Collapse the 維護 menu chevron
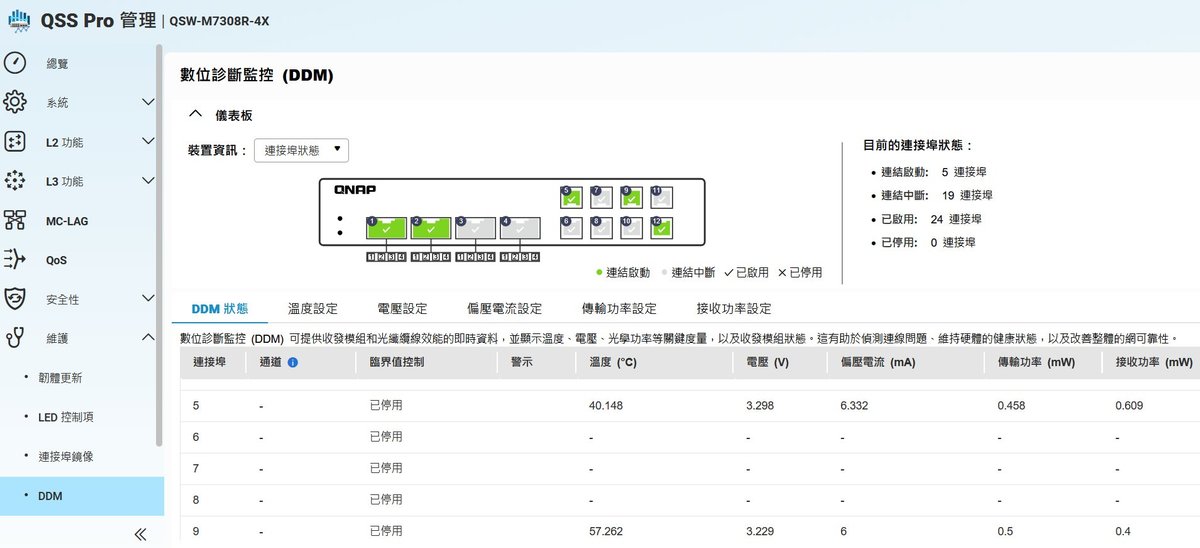 [x=148, y=338]
